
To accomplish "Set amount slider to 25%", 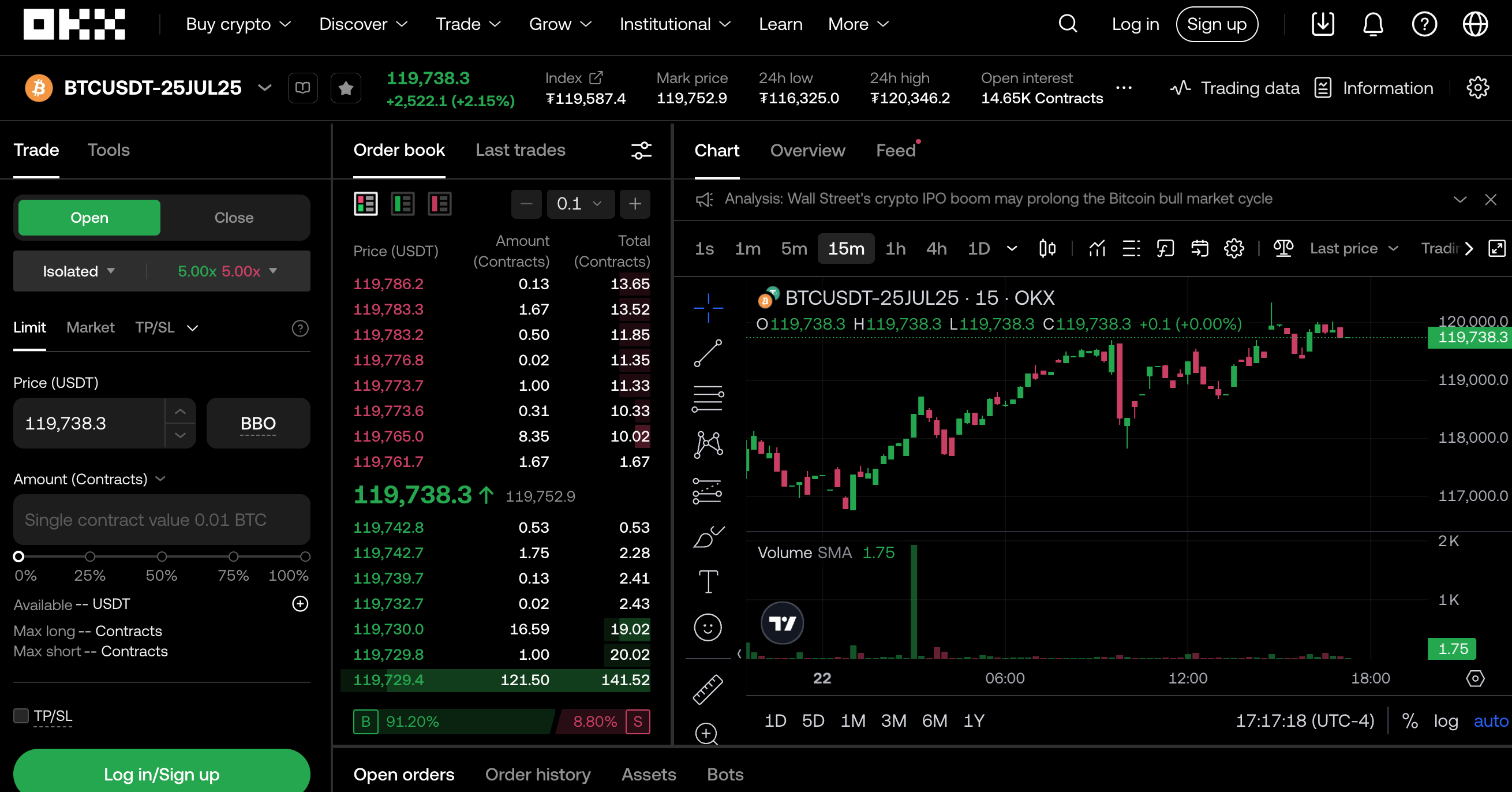I will pos(90,556).
